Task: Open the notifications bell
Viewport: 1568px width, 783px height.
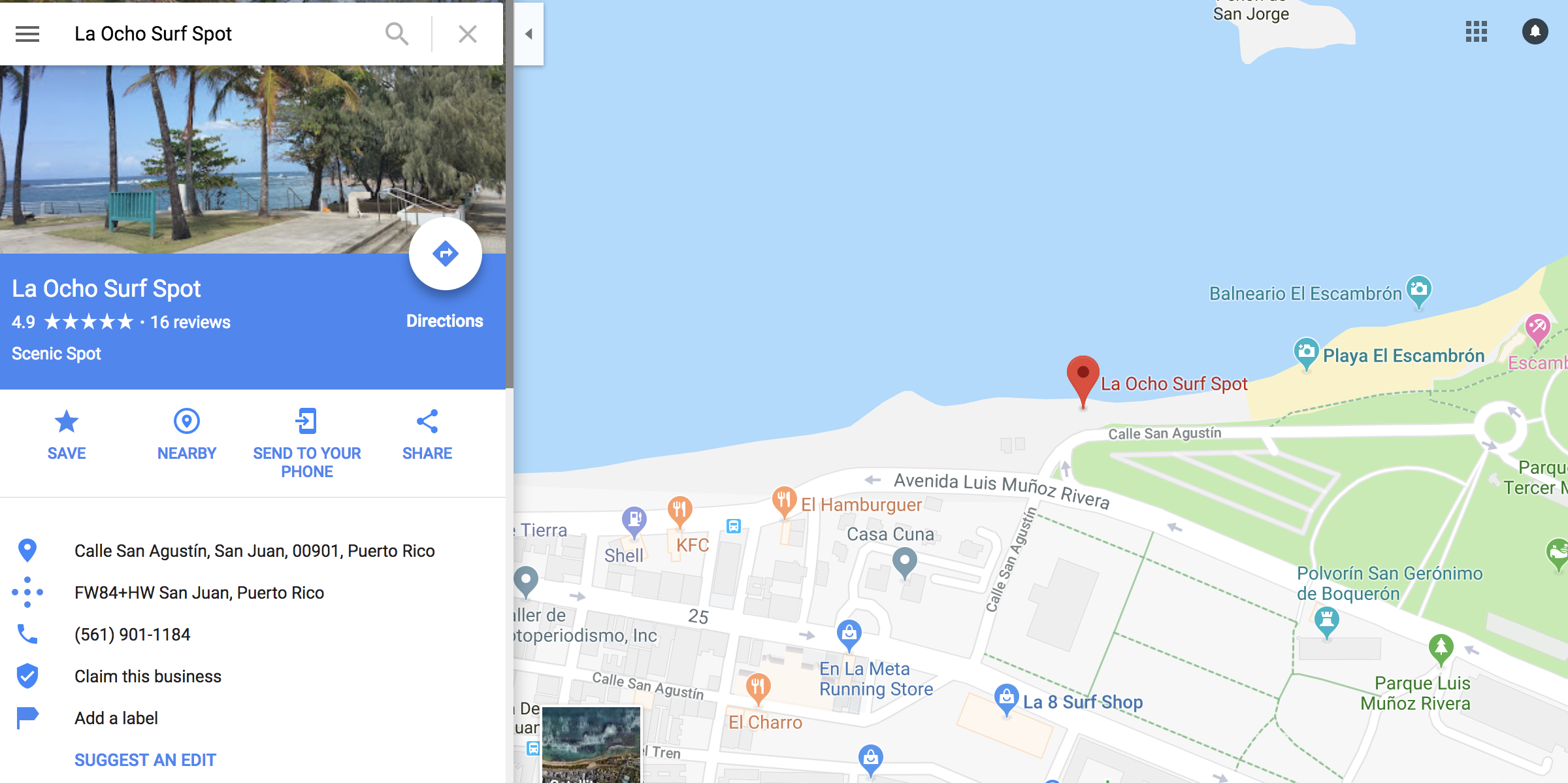Action: (x=1535, y=31)
